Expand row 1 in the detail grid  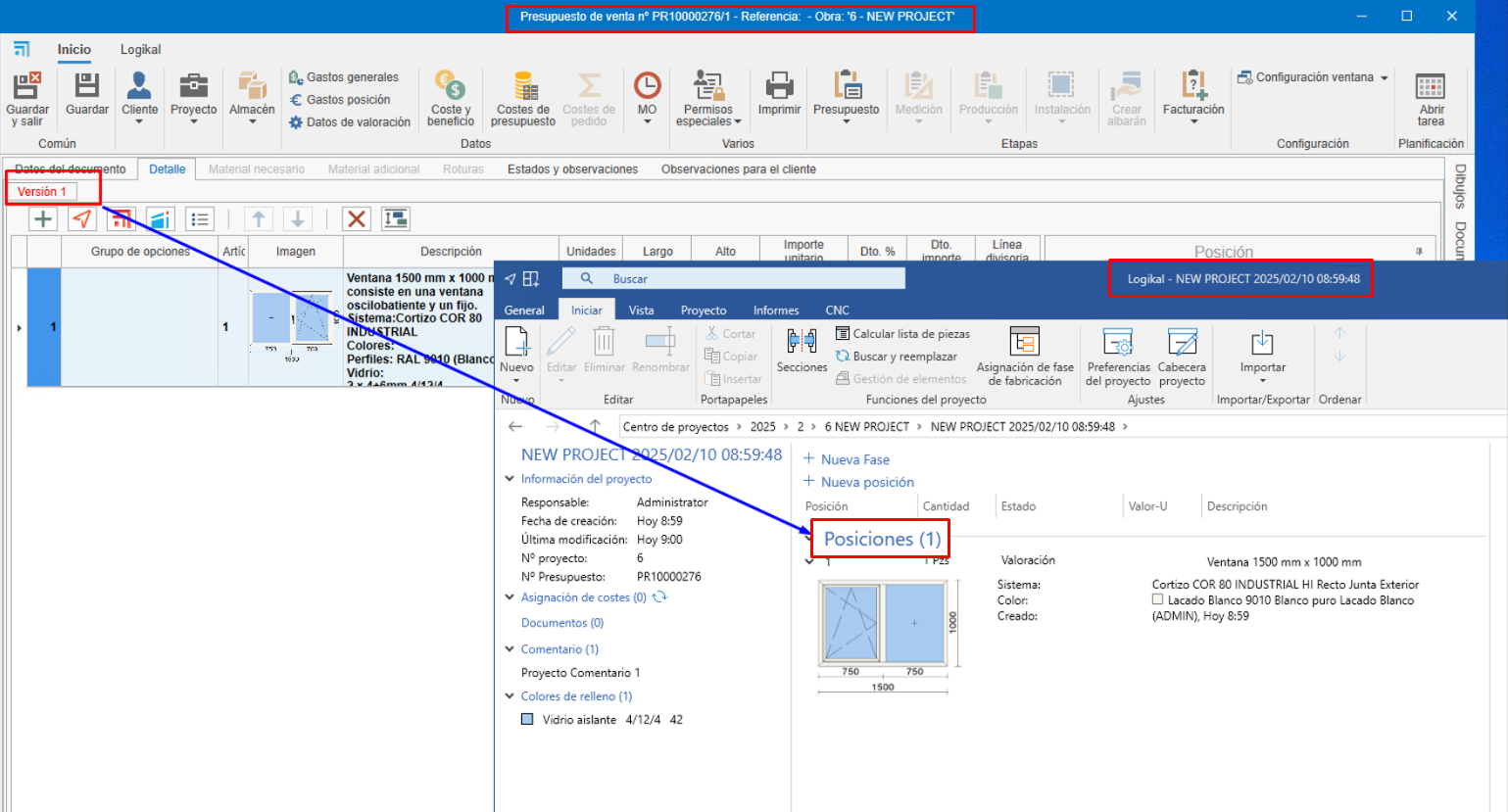coord(19,327)
